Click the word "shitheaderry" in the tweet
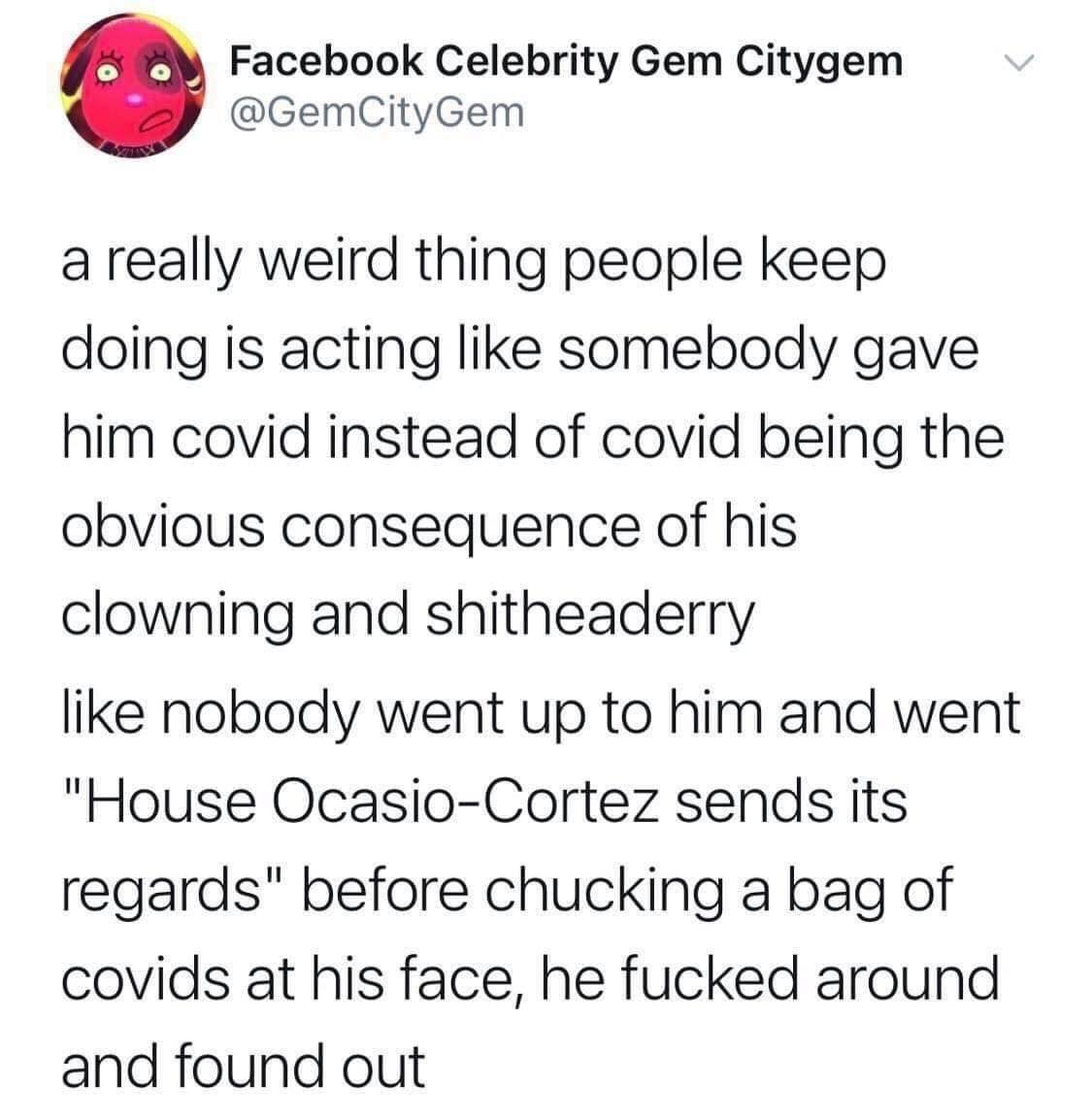 (579, 616)
